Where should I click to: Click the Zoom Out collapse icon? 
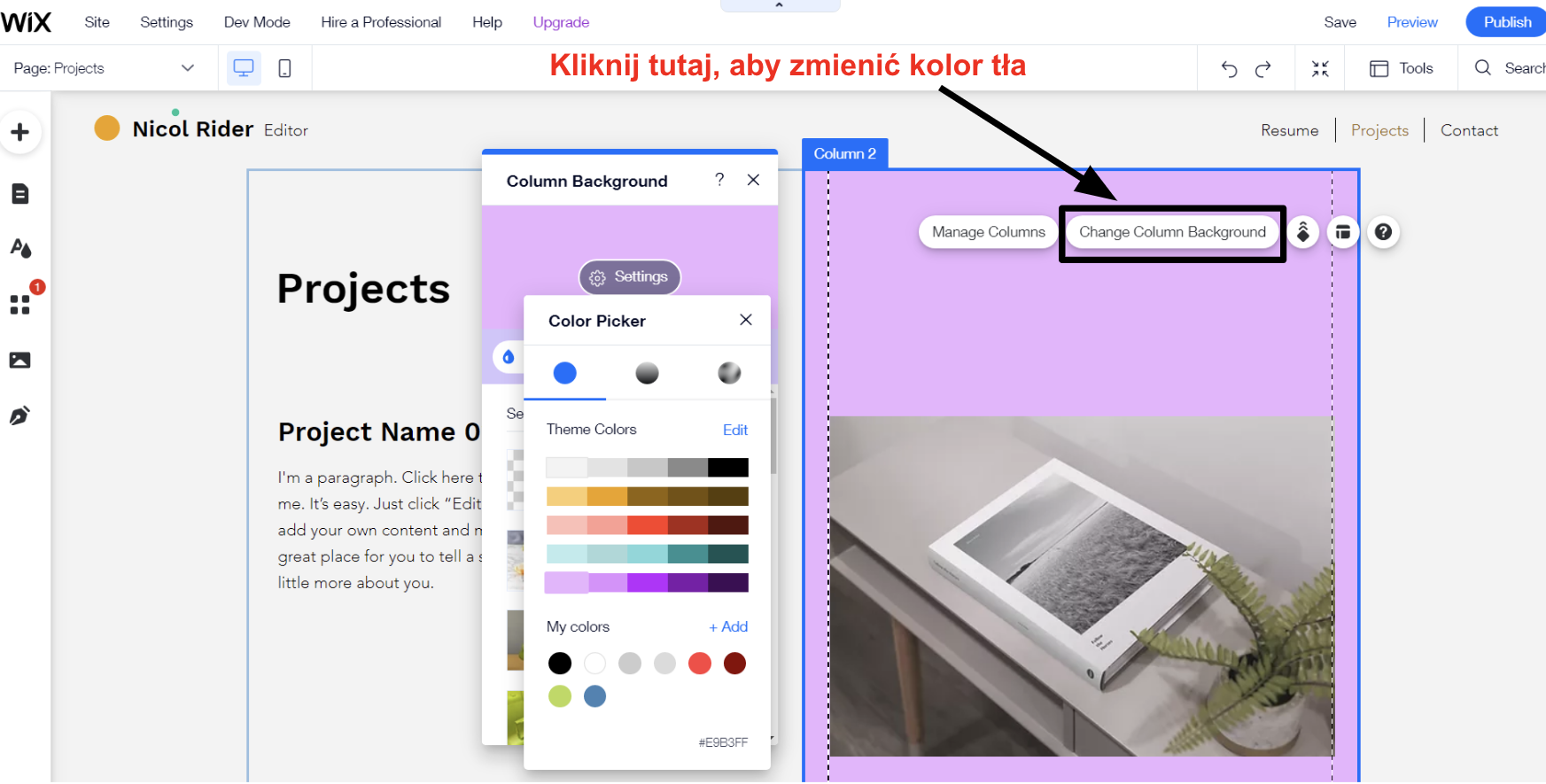tap(1320, 69)
